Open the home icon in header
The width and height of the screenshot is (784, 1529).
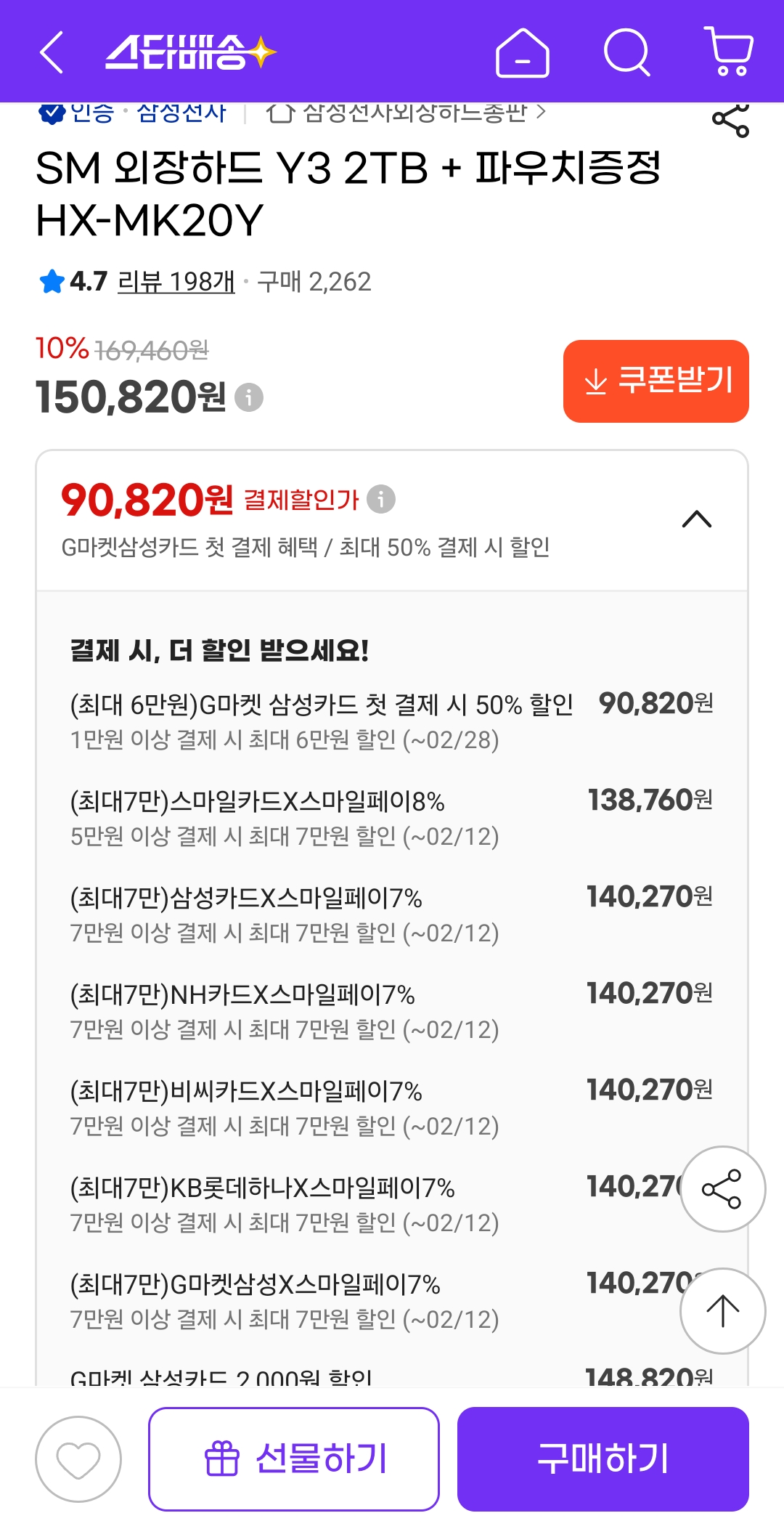click(522, 52)
